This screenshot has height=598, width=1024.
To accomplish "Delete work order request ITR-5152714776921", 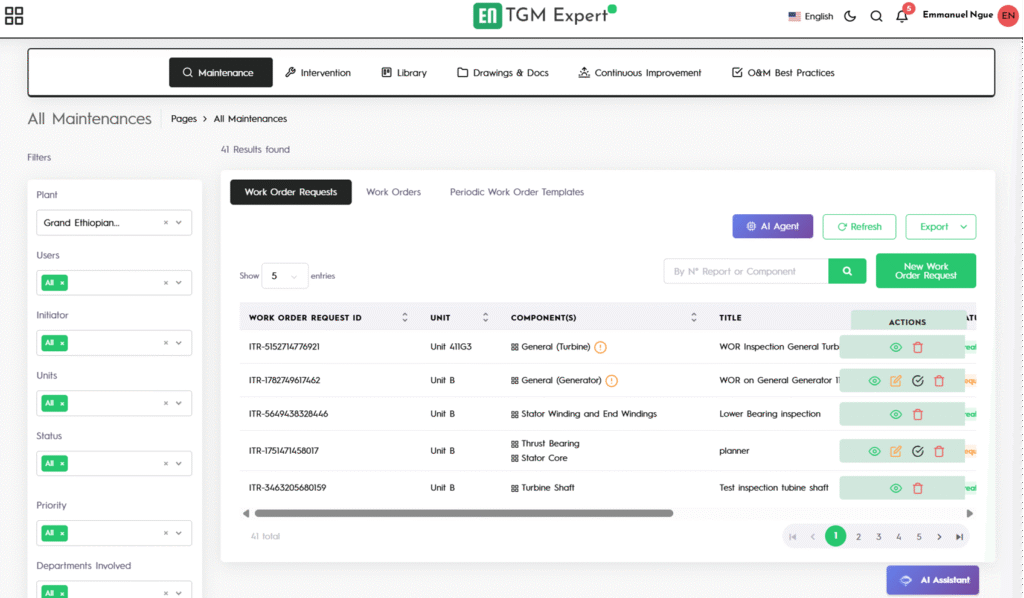I will [x=918, y=347].
